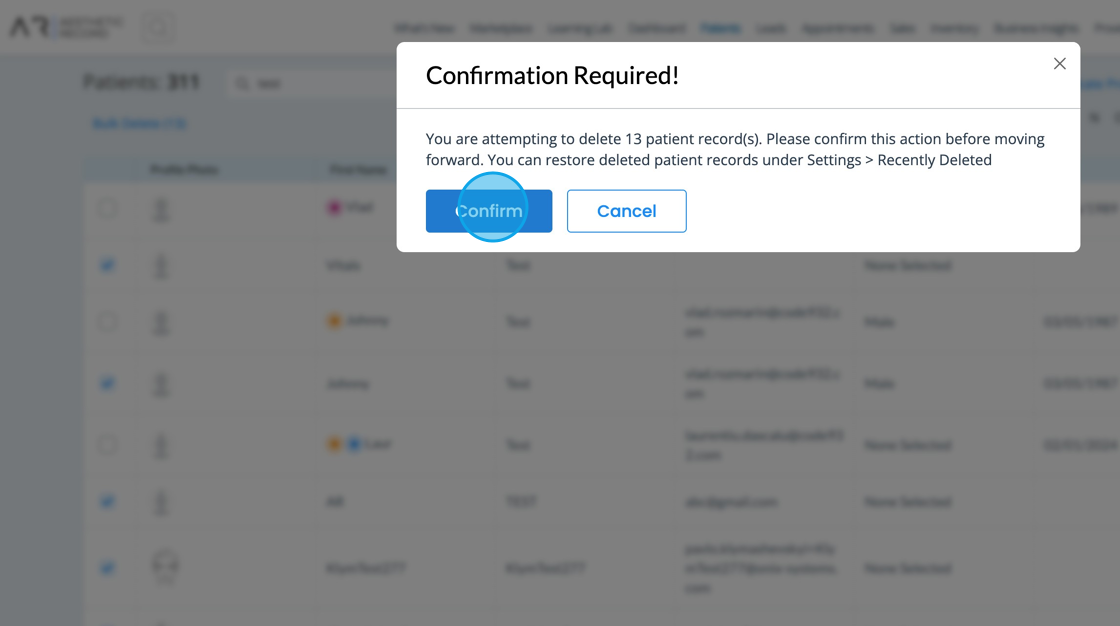Open the Inventory section in top navigation
The width and height of the screenshot is (1120, 626).
point(954,29)
